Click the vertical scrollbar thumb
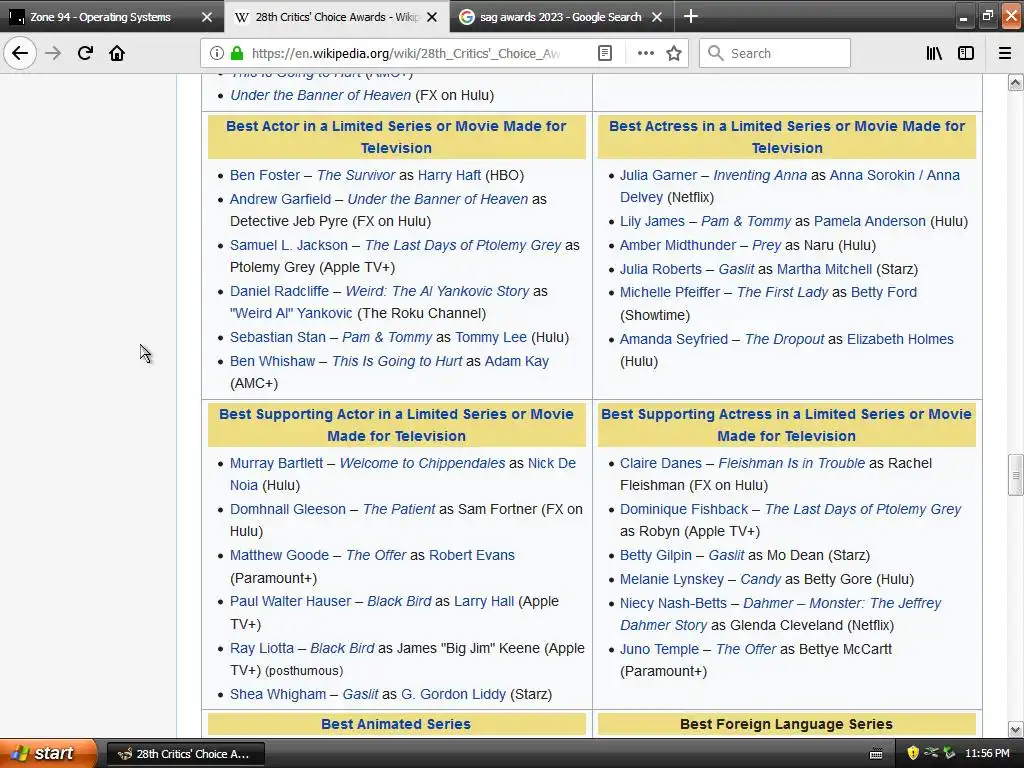 (x=1015, y=475)
